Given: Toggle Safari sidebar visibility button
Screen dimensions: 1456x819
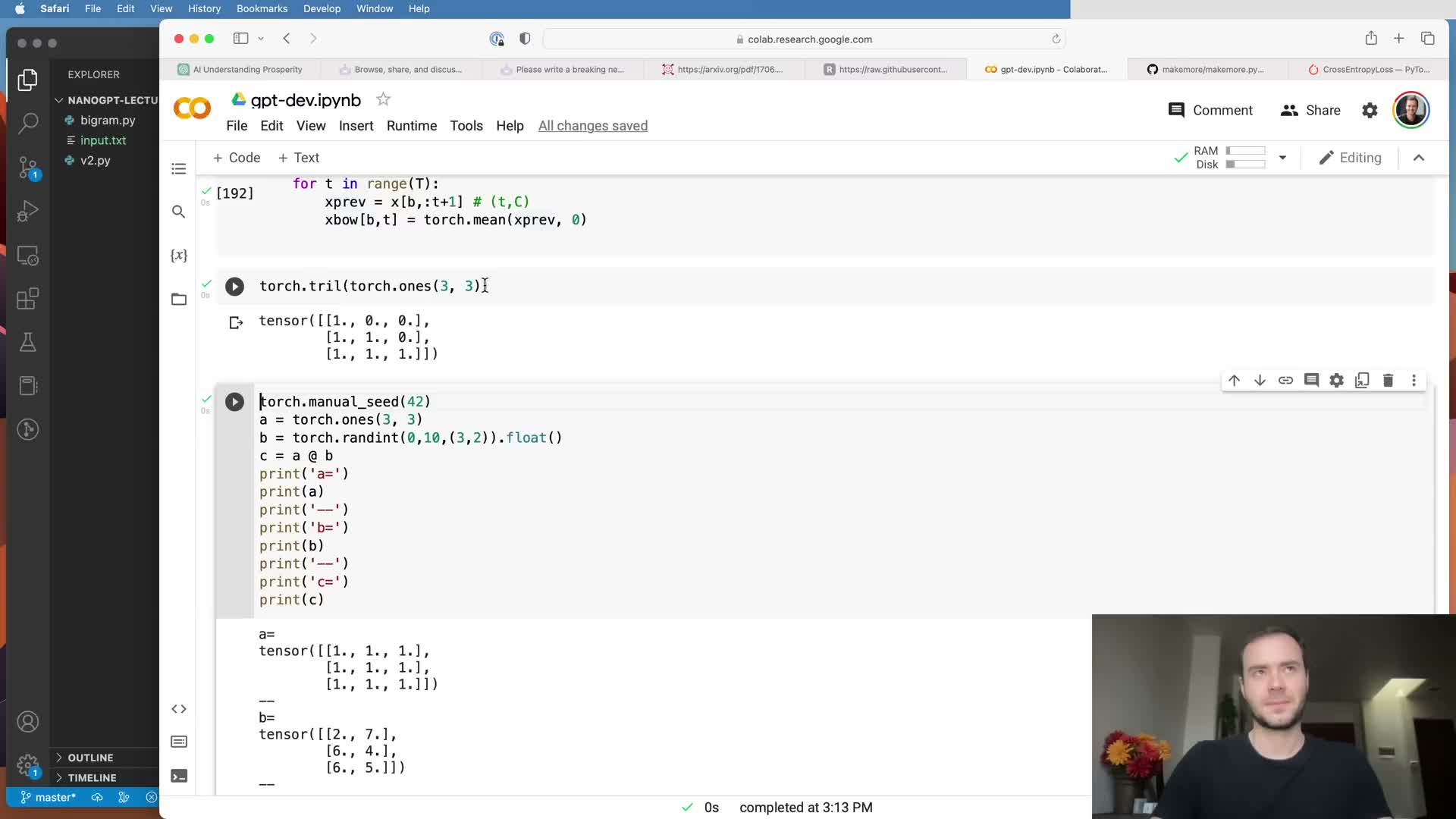Looking at the screenshot, I should [241, 39].
